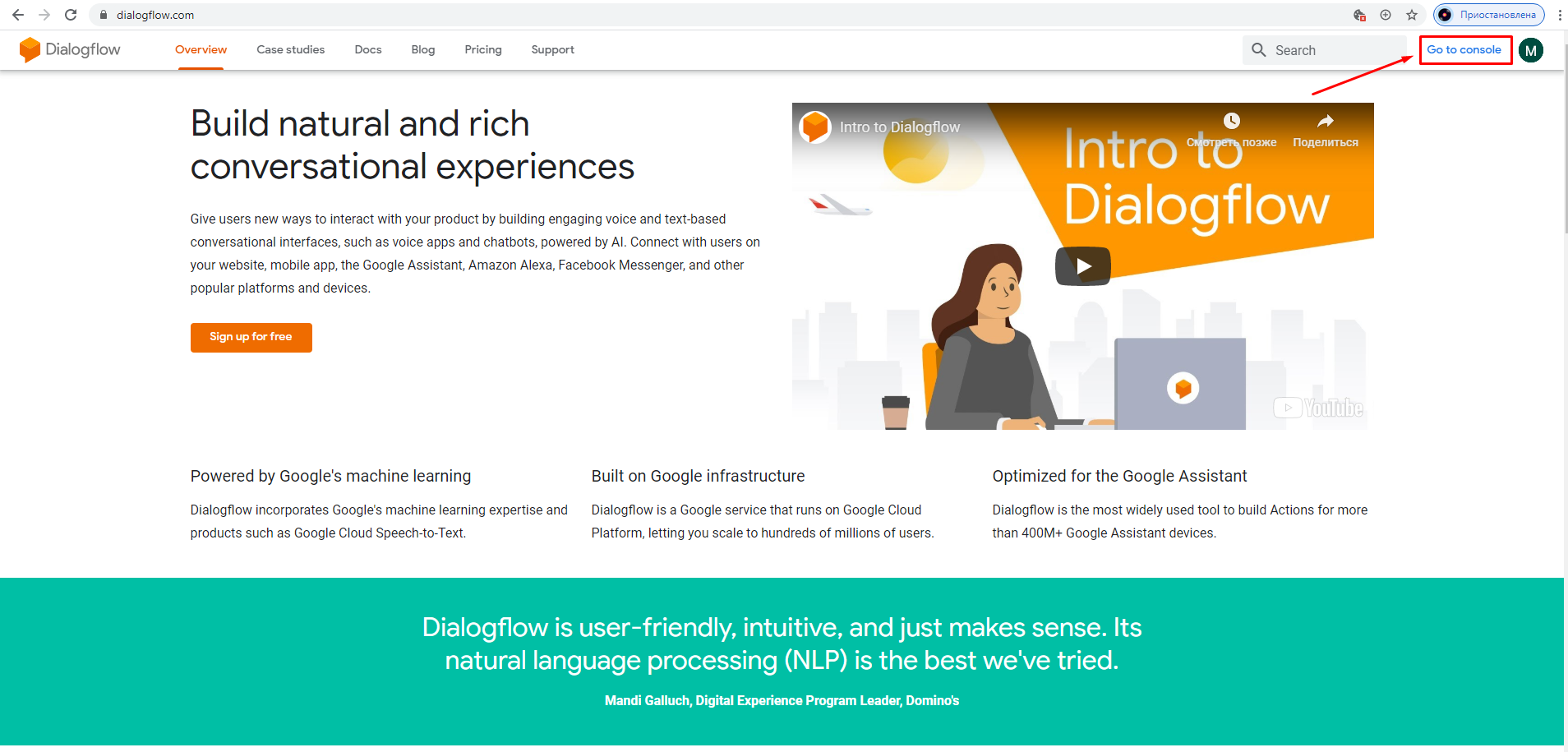Open video on YouTube via logo
The width and height of the screenshot is (1568, 752).
point(1318,408)
